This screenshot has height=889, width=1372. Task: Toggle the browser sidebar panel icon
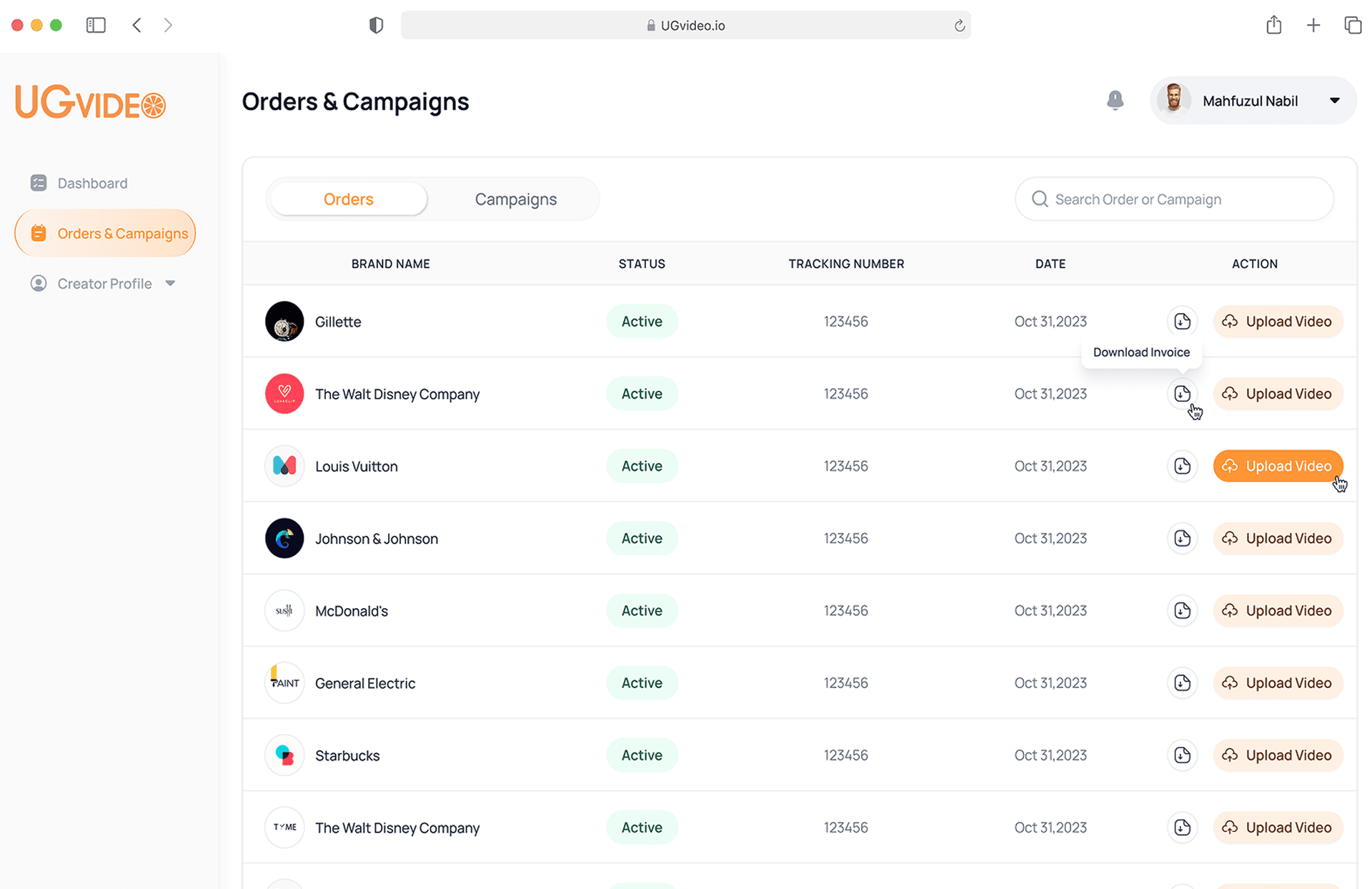96,26
